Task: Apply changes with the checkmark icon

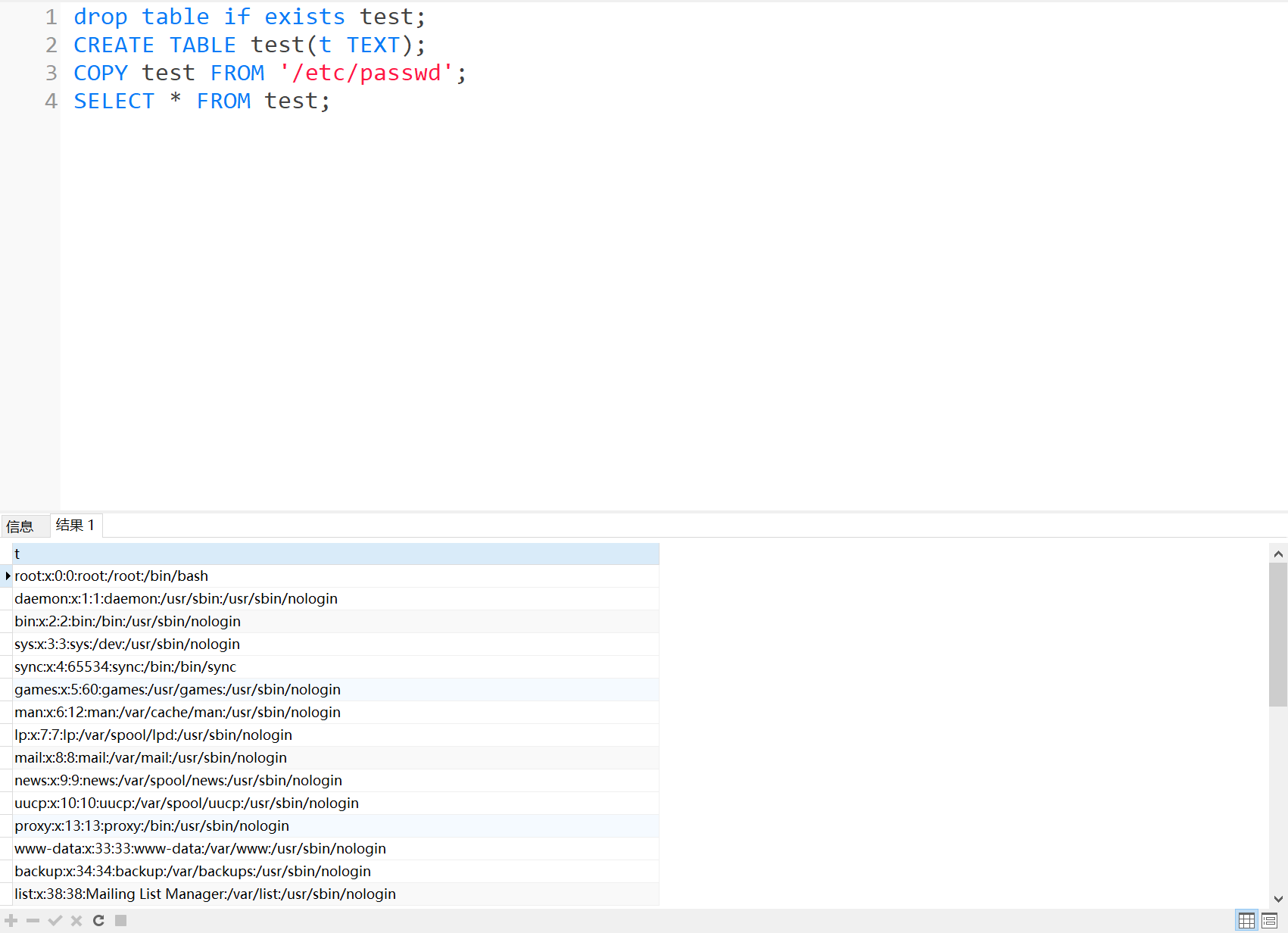Action: coord(55,921)
